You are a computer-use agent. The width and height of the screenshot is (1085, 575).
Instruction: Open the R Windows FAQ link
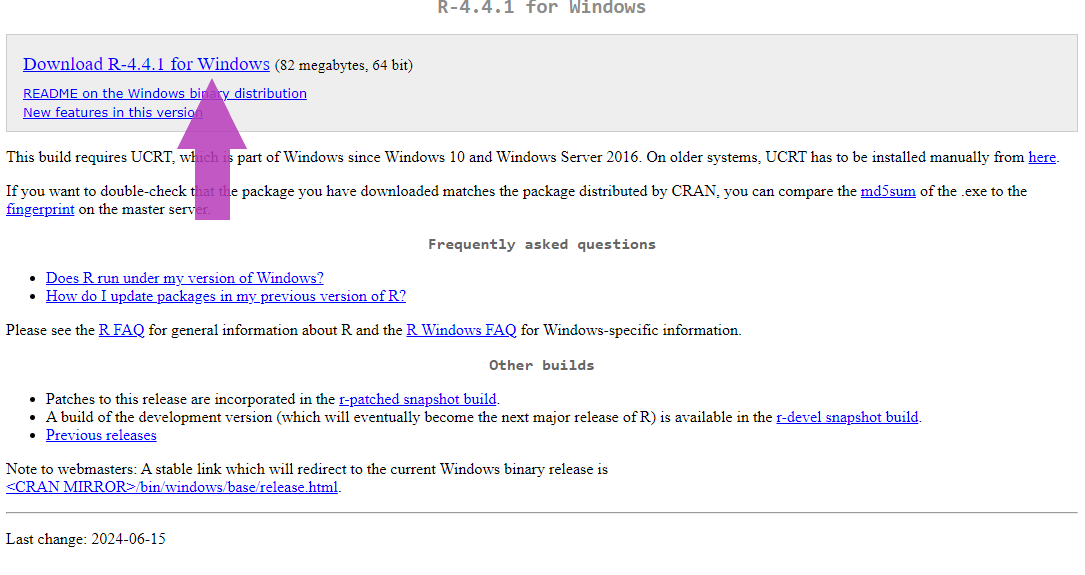(462, 330)
